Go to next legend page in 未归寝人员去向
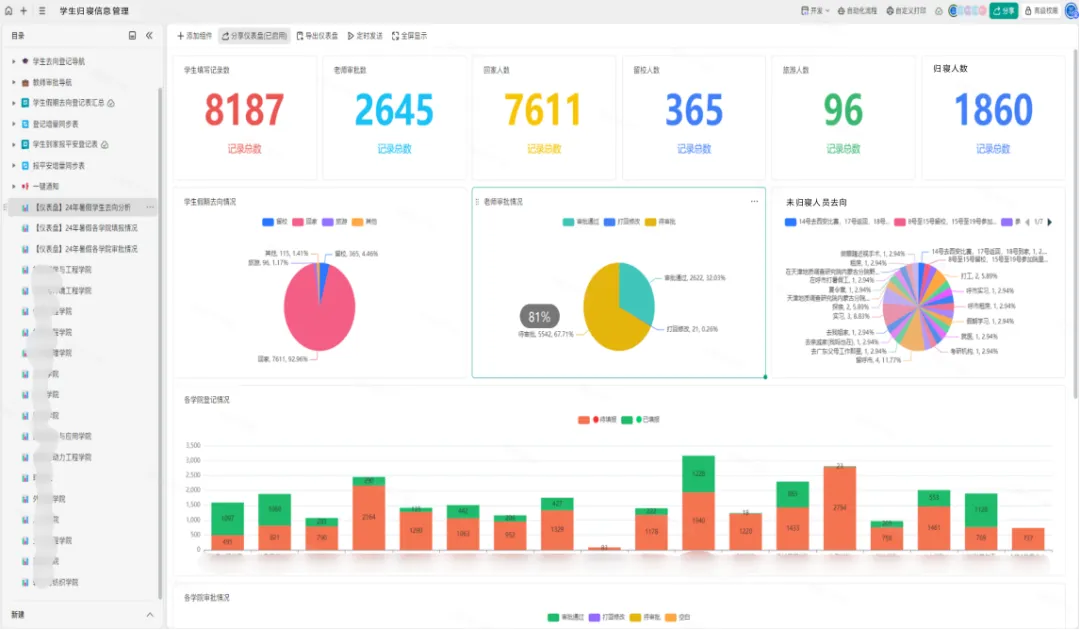Screen dimensions: 1080x630 pos(1050,222)
